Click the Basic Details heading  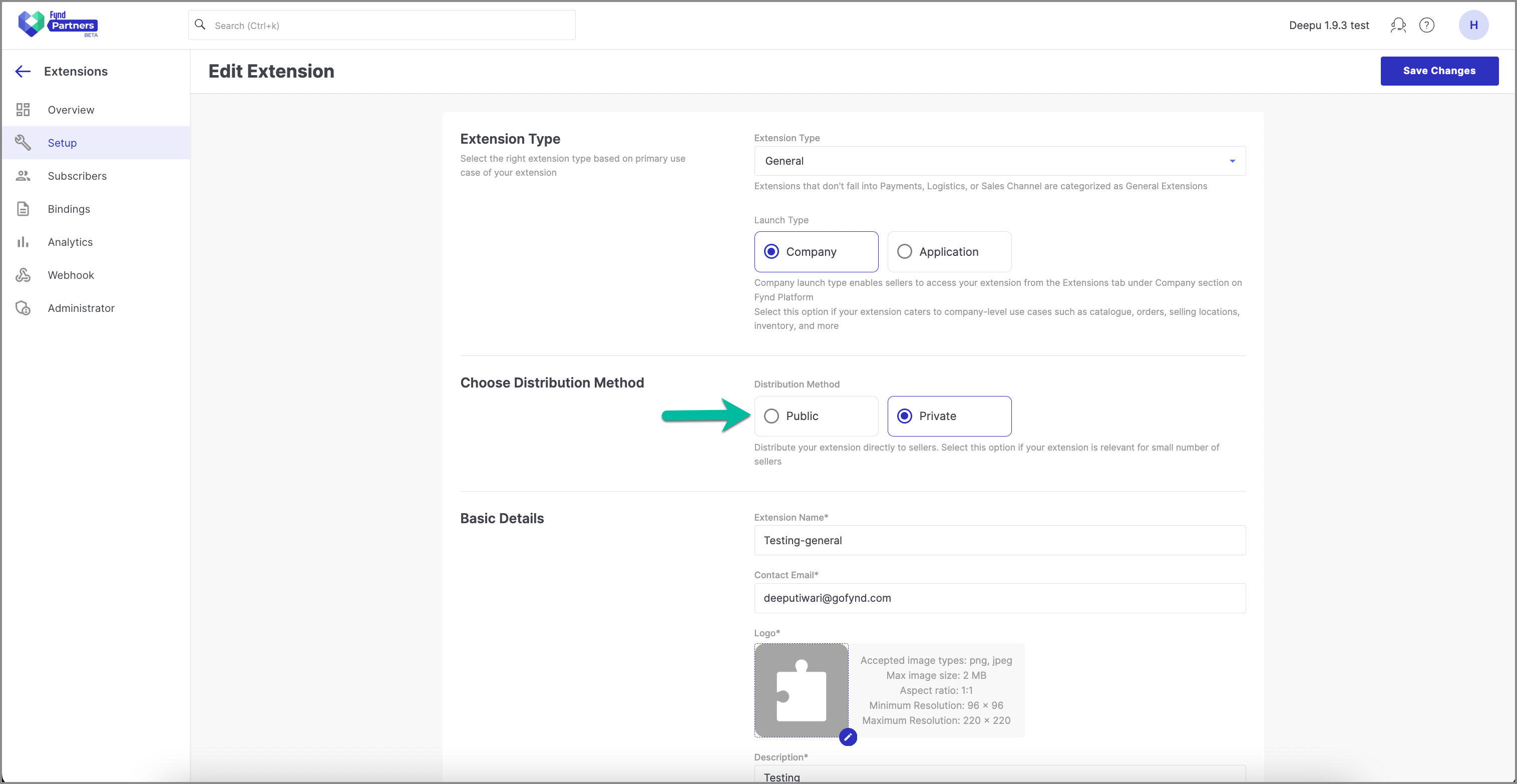pos(502,518)
